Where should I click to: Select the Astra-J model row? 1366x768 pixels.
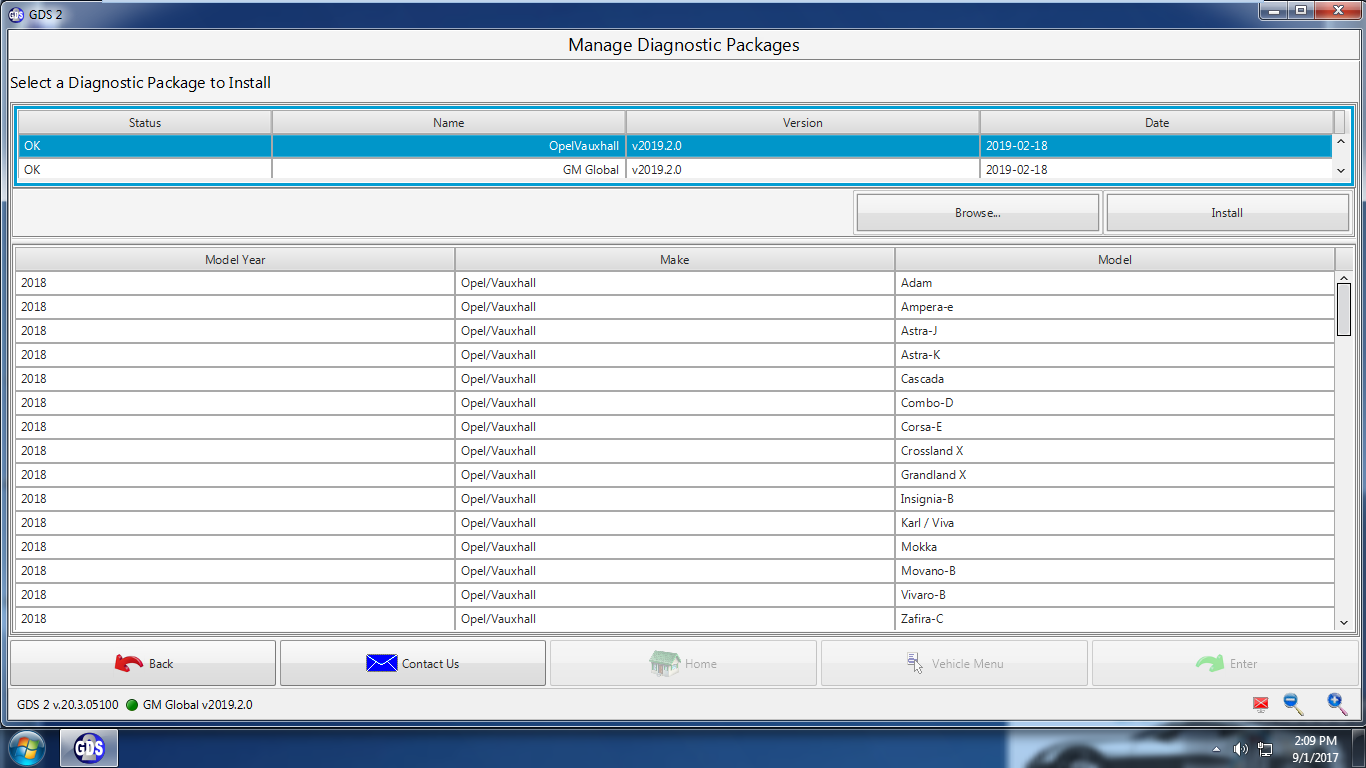pyautogui.click(x=675, y=331)
